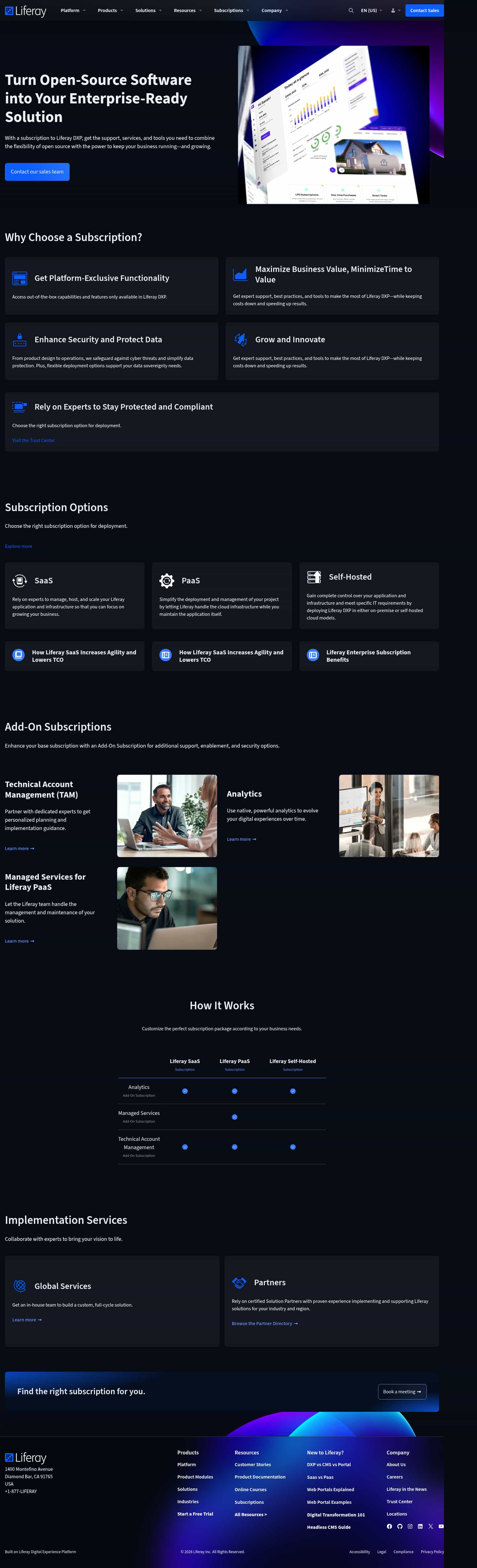Screen dimensions: 477x1568
Task: Click the Maximize Business Value chart icon
Action: pos(240,274)
